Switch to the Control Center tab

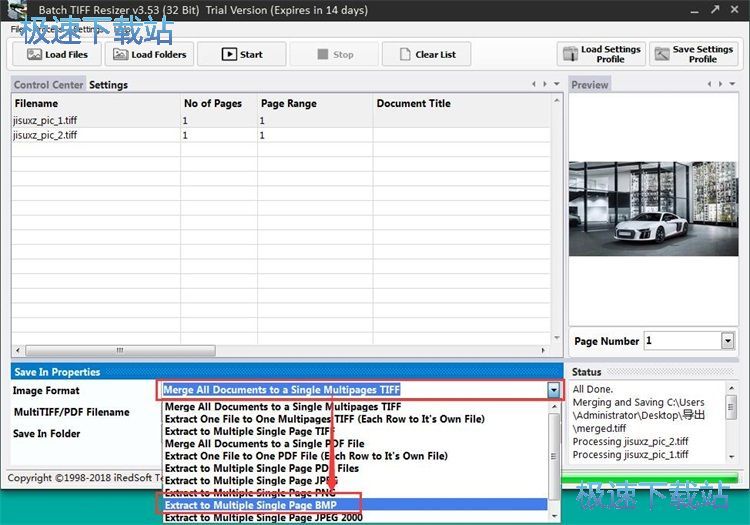tap(49, 85)
